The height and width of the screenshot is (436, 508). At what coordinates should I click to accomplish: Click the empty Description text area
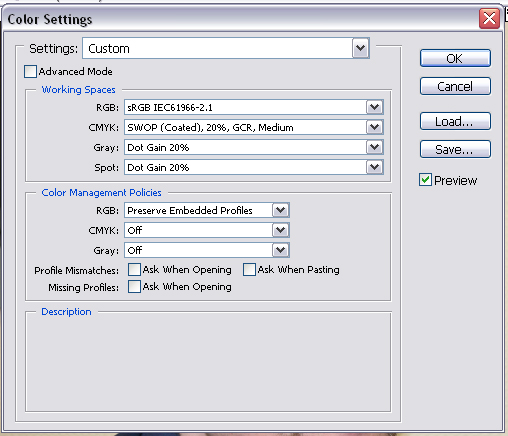coord(208,363)
